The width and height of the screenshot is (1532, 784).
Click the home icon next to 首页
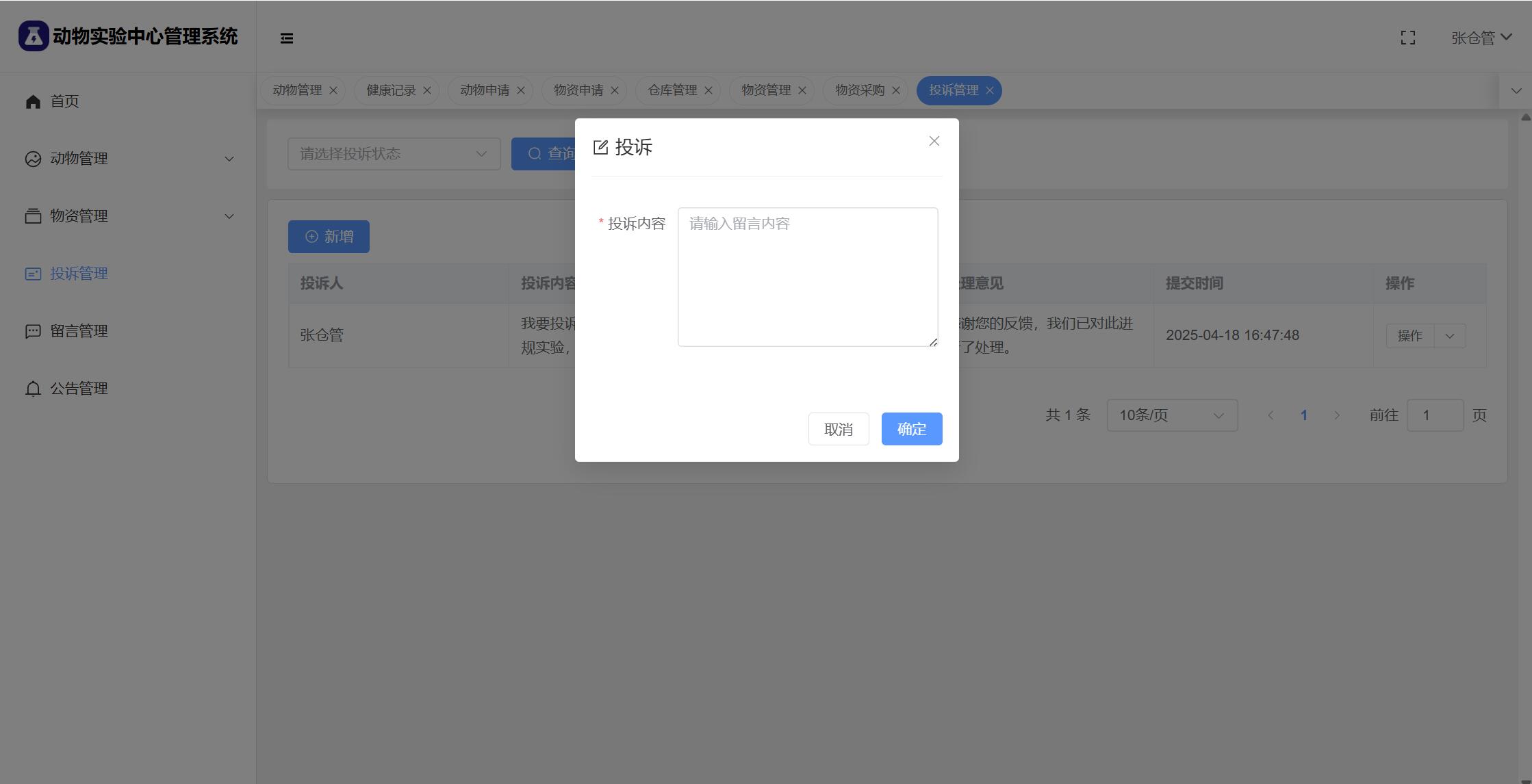click(33, 102)
